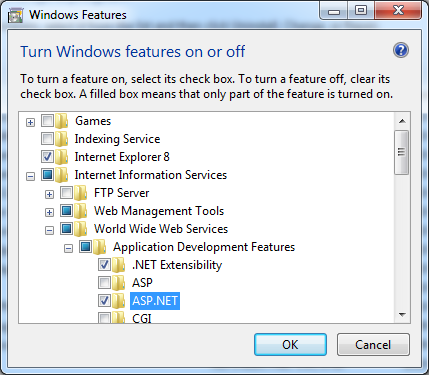Confirm changes with the OK button

pyautogui.click(x=290, y=344)
